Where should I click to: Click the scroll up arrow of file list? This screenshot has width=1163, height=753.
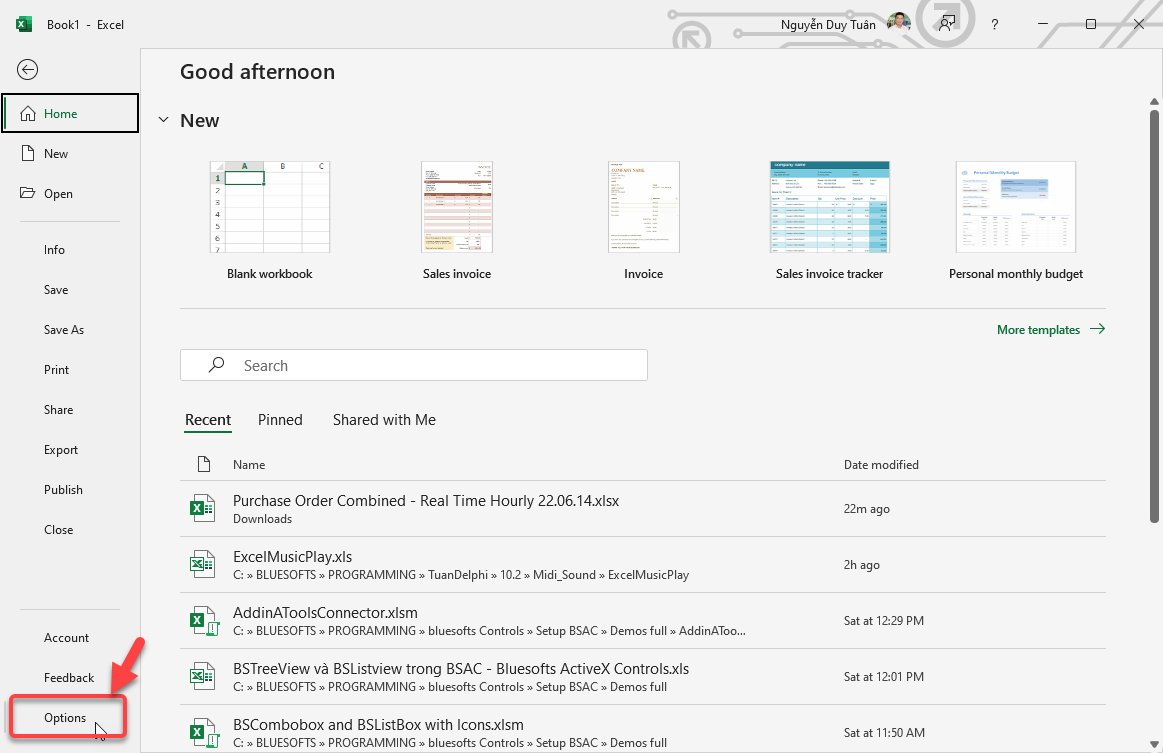pos(1154,102)
